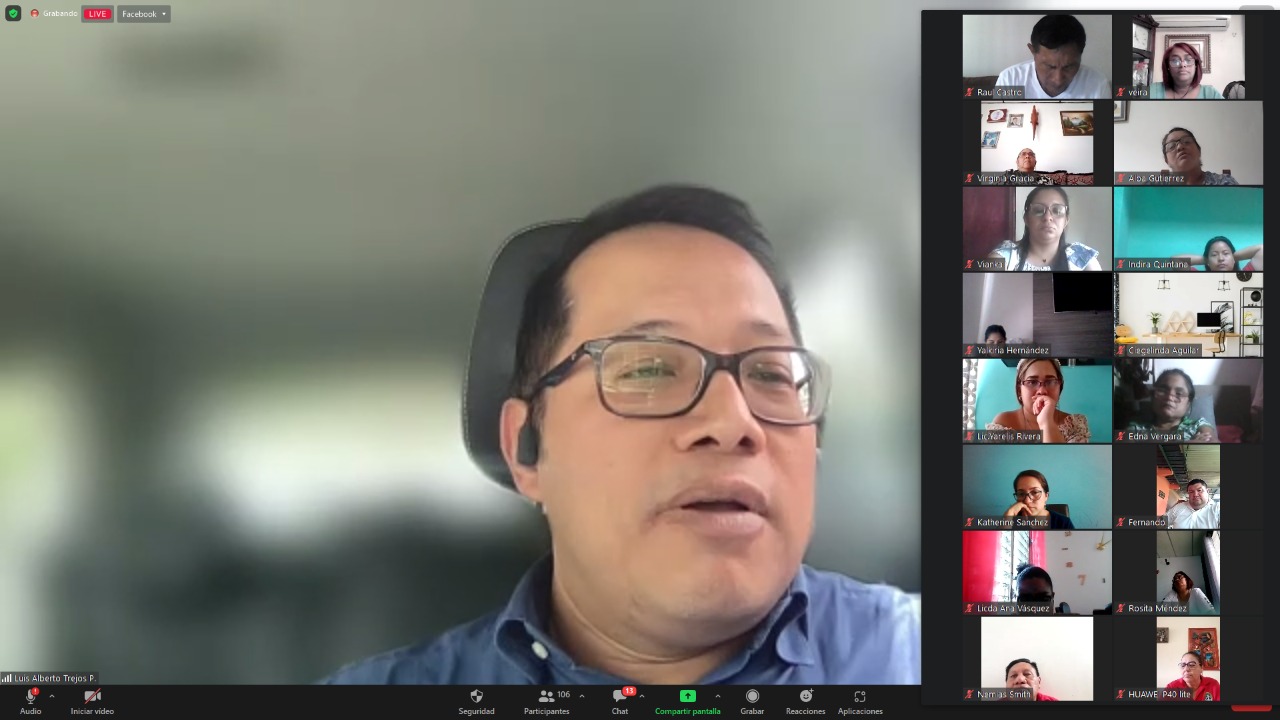1280x720 pixels.
Task: Open the Participantes panel
Action: click(x=546, y=697)
